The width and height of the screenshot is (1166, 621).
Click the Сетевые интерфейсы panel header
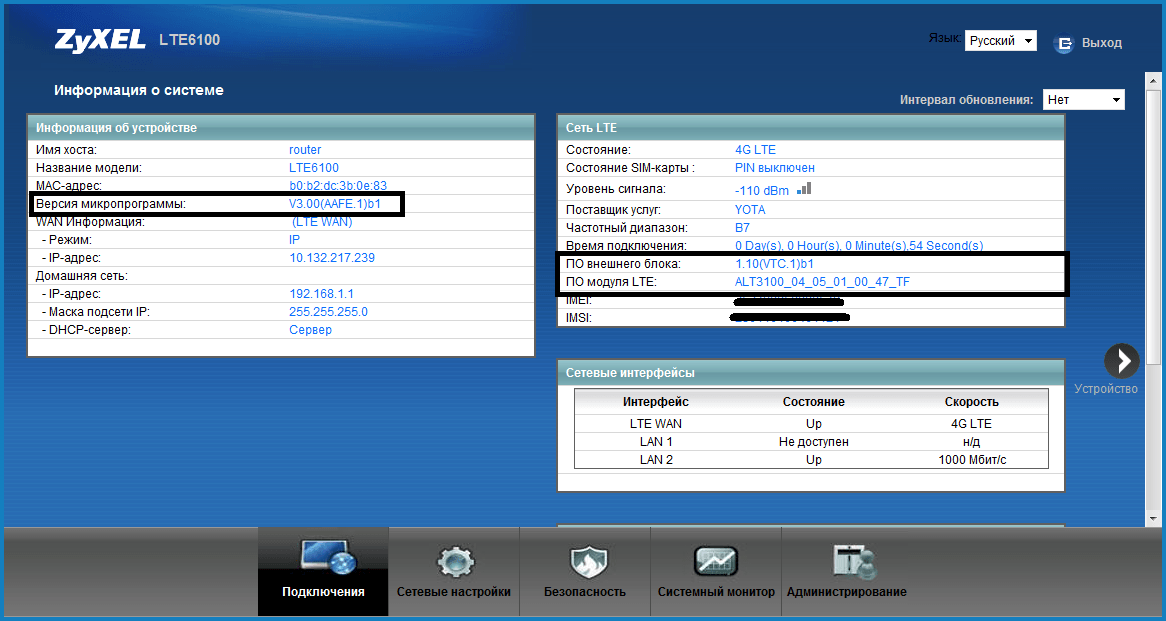point(810,373)
